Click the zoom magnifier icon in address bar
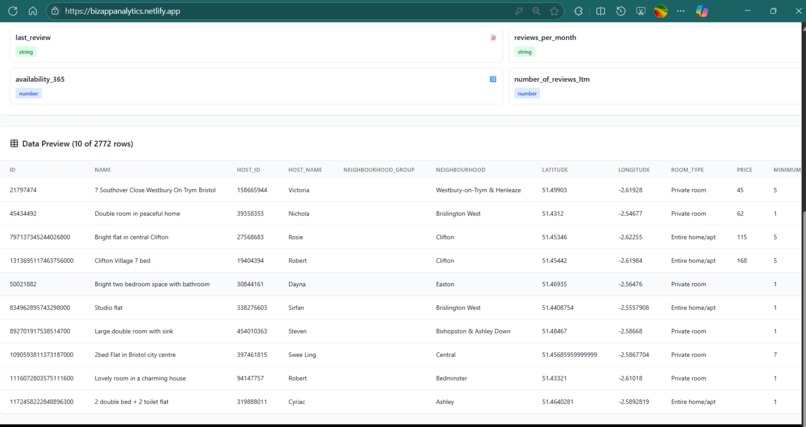806x427 pixels. [536, 11]
